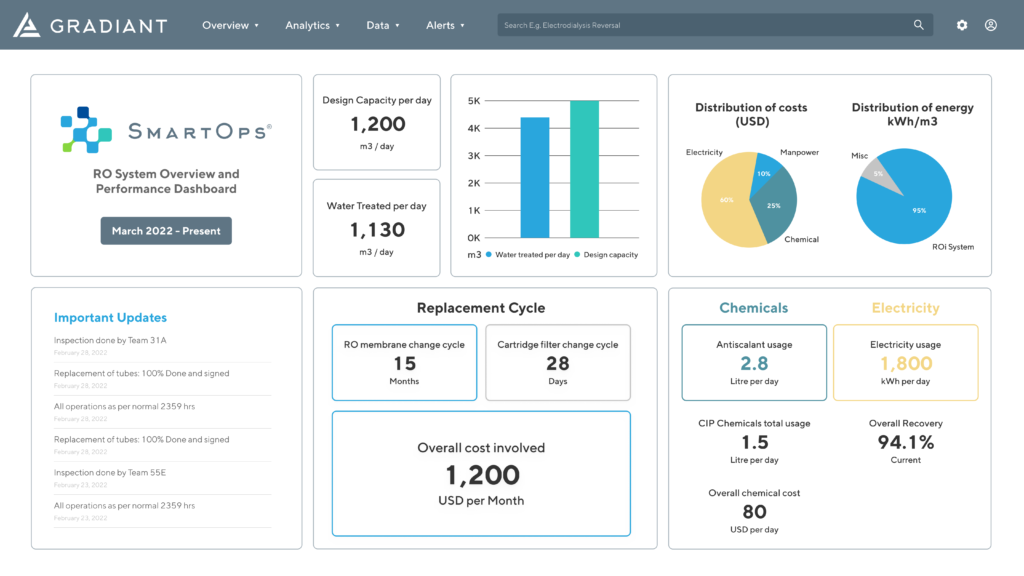The height and width of the screenshot is (576, 1024).
Task: Select the RO membrane change cycle card
Action: point(404,362)
